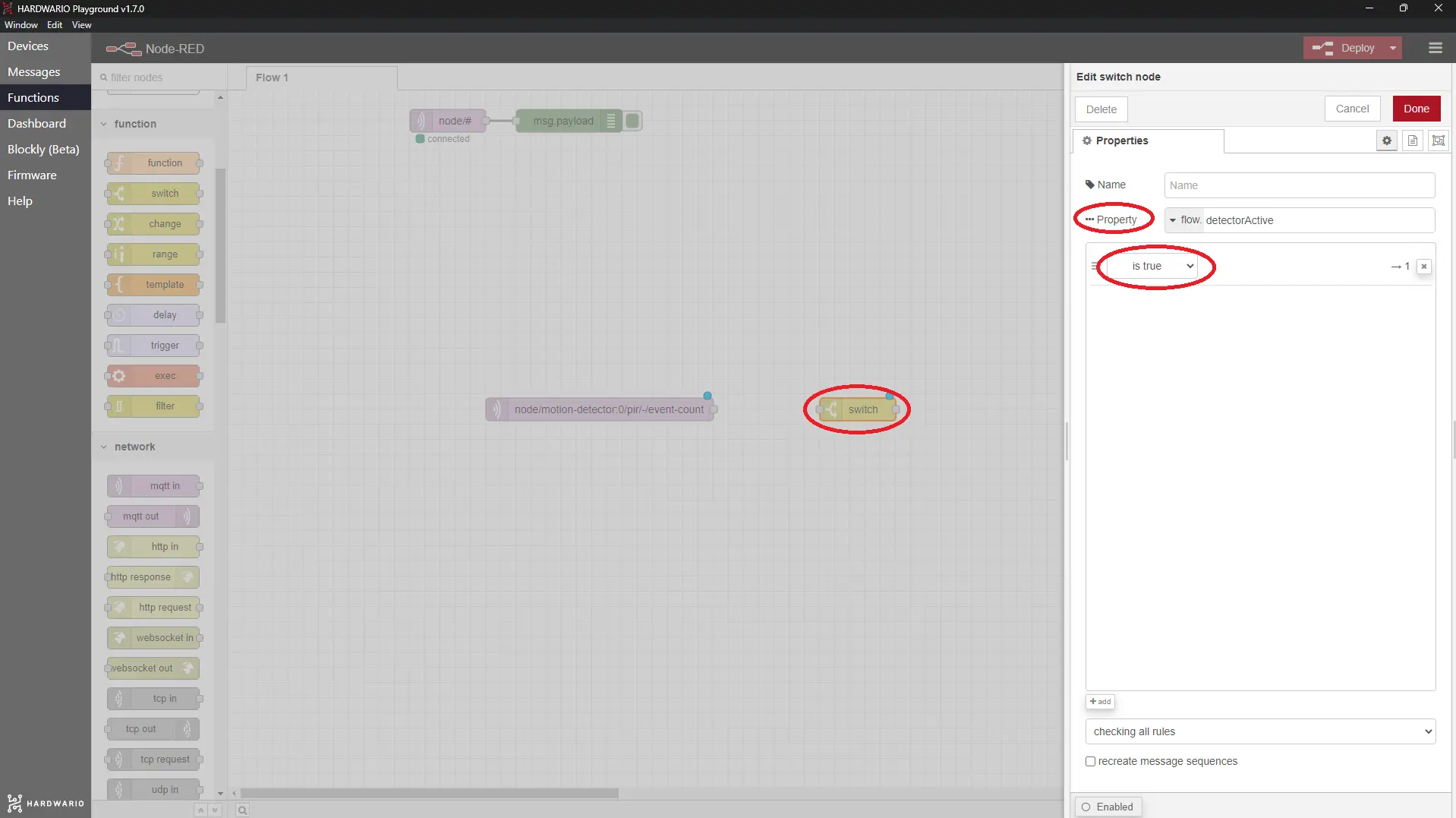1456x818 pixels.
Task: Open the Deploy options arrow
Action: click(1392, 48)
